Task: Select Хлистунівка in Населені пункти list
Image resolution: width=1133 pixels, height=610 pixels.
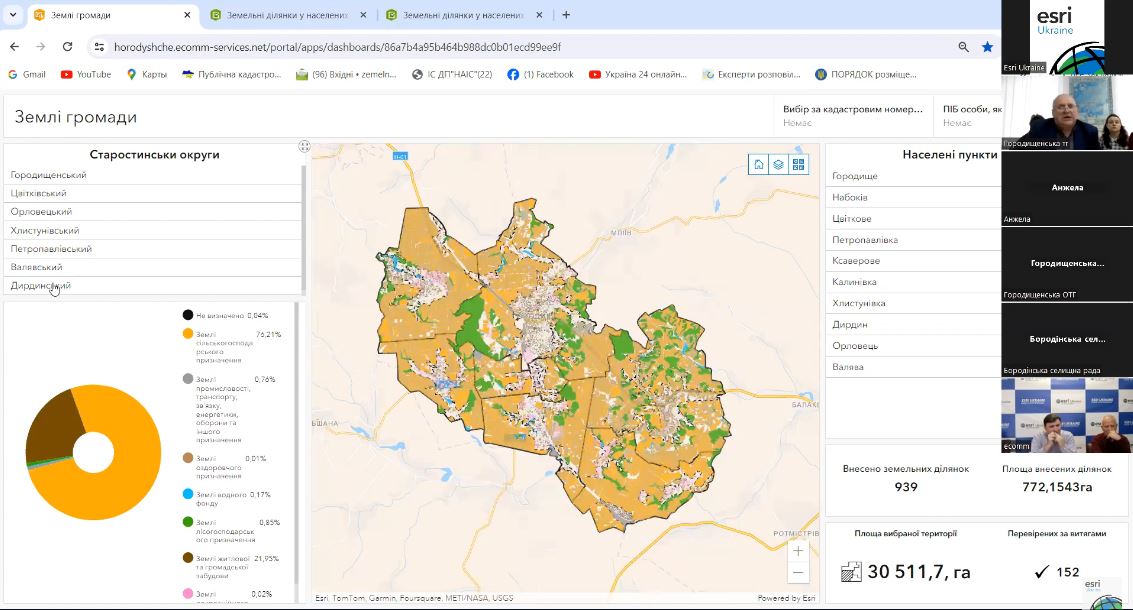Action: [913, 304]
